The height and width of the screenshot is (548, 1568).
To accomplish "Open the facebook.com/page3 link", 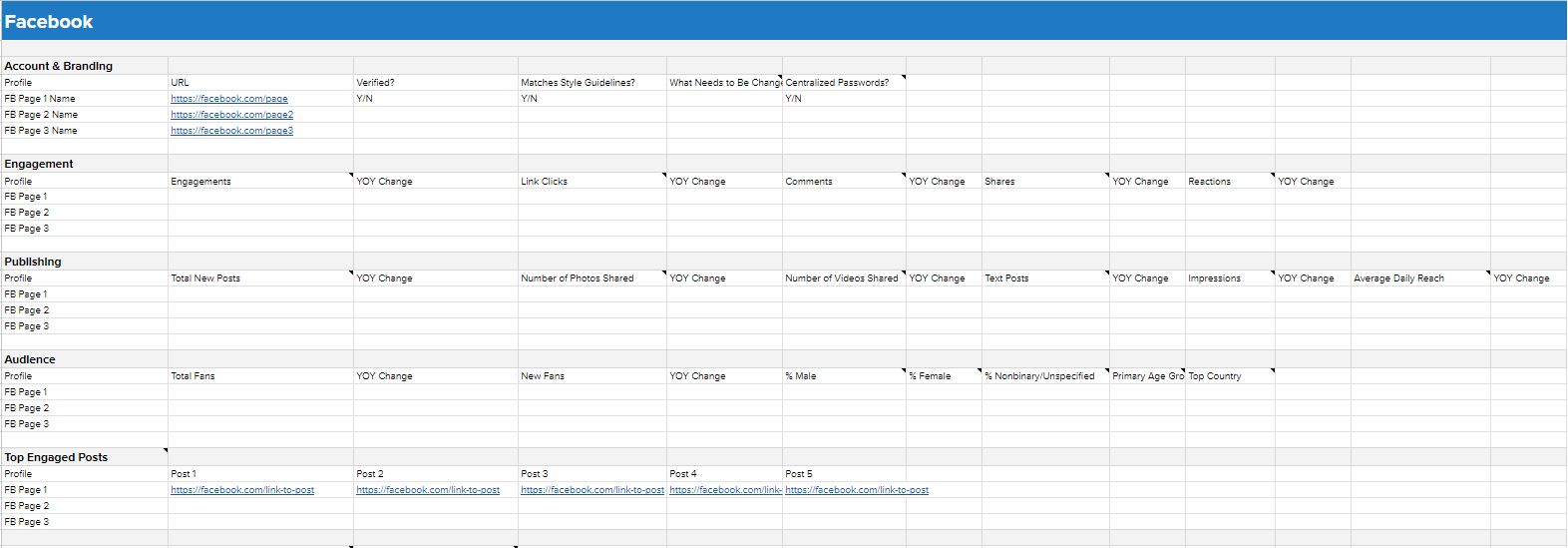I will pyautogui.click(x=231, y=131).
